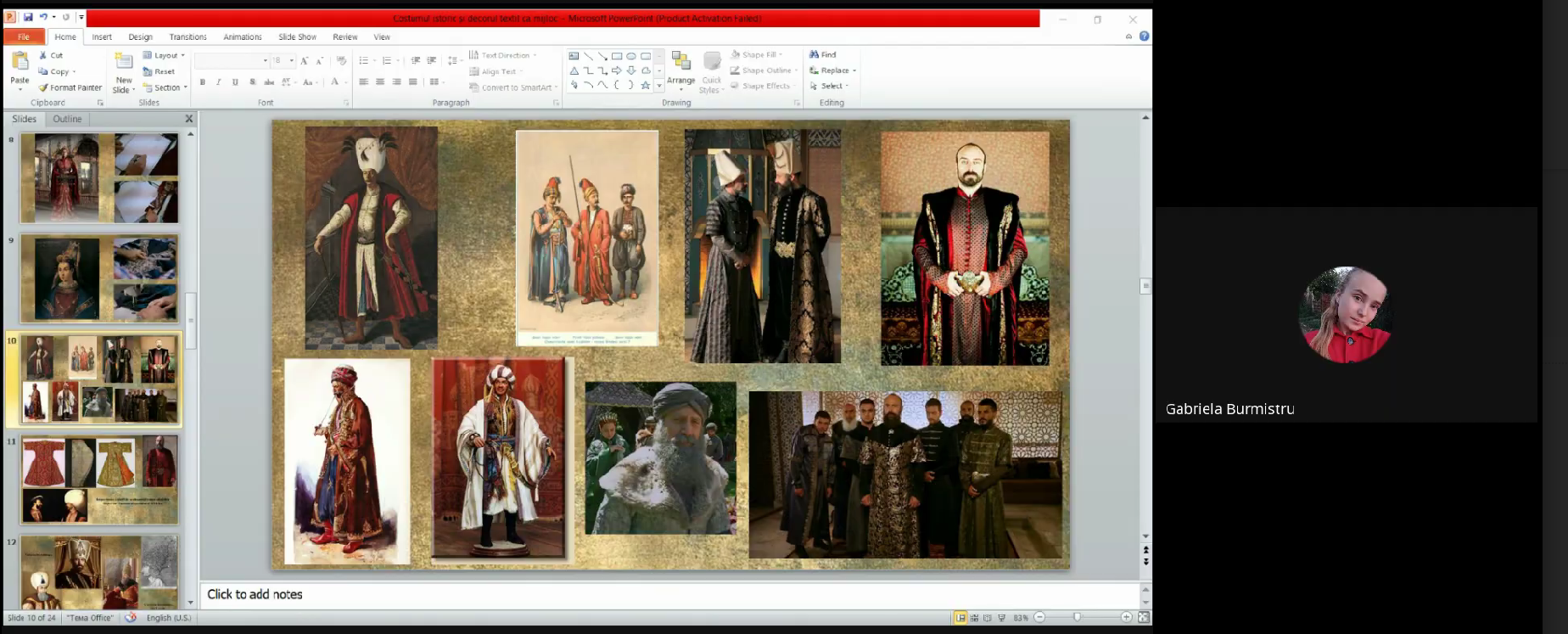The width and height of the screenshot is (1568, 634).
Task: Align text right
Action: (x=396, y=81)
